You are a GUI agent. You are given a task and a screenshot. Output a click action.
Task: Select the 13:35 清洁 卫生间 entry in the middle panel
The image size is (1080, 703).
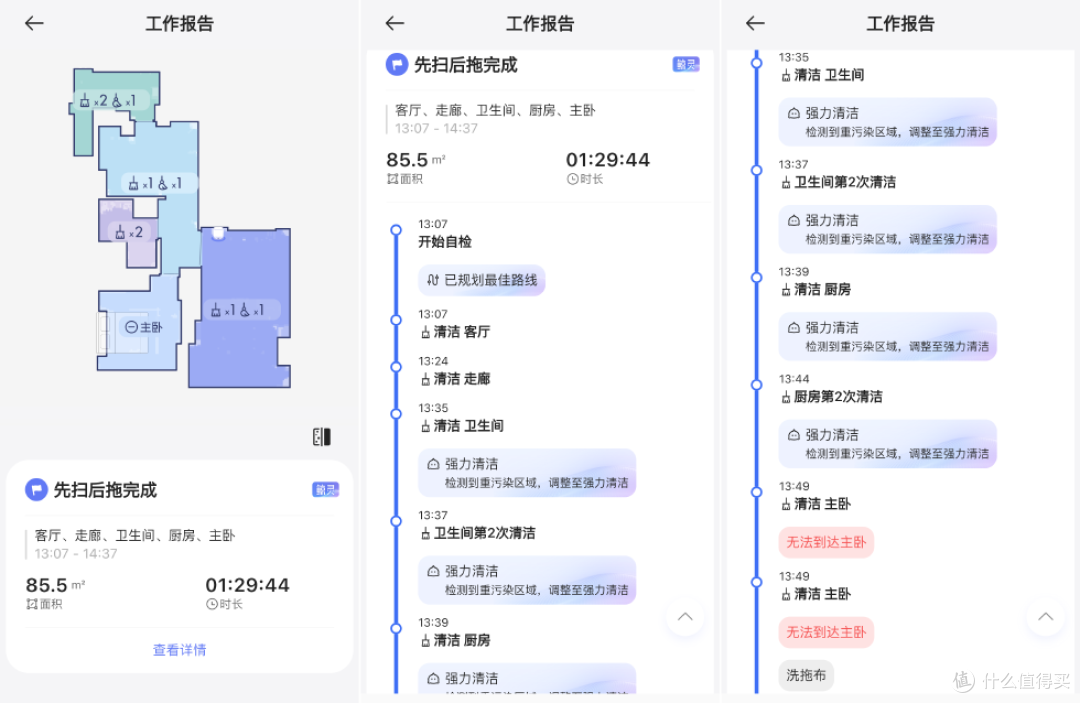pyautogui.click(x=461, y=417)
